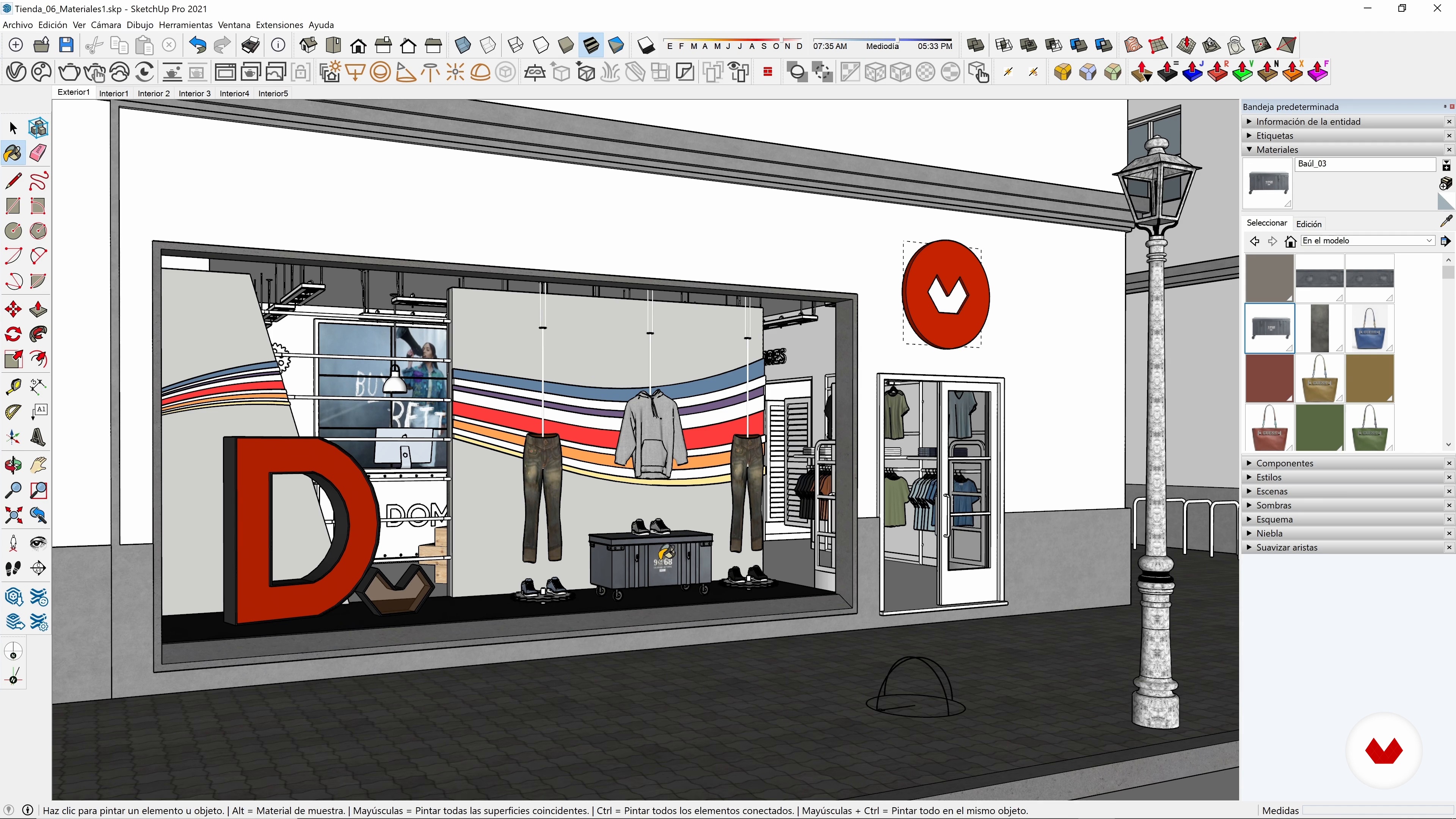The width and height of the screenshot is (1456, 819).
Task: Select the Tape Measure tool
Action: (x=13, y=386)
